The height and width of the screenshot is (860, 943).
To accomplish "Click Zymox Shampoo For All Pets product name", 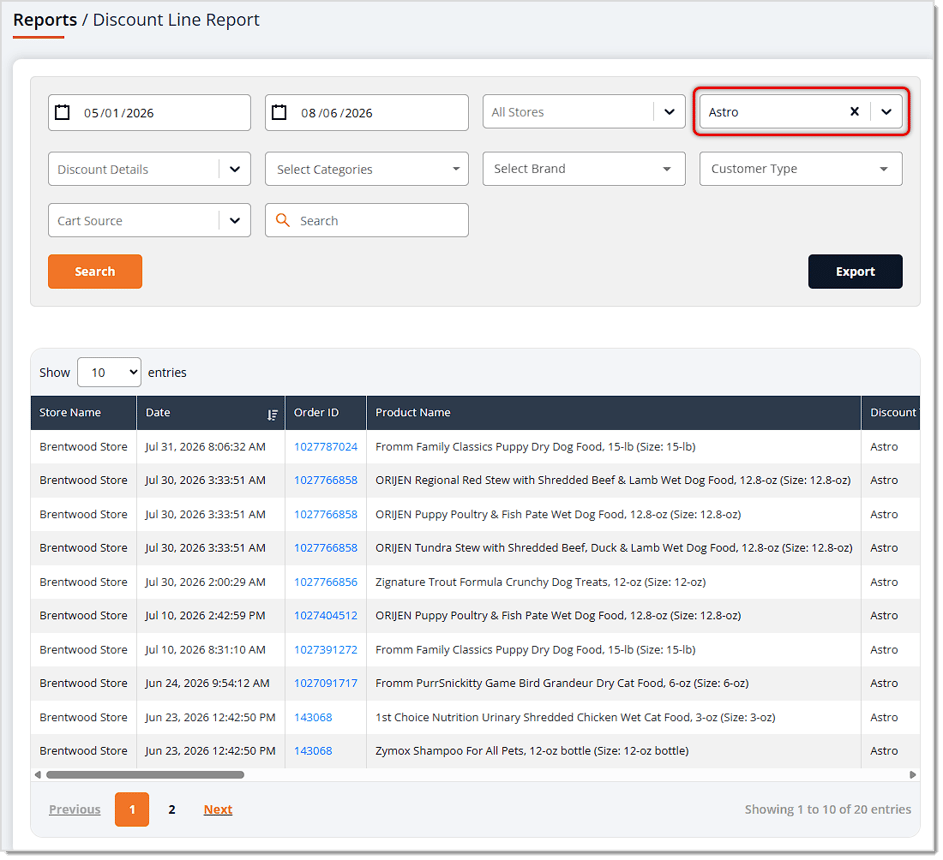I will coord(532,751).
